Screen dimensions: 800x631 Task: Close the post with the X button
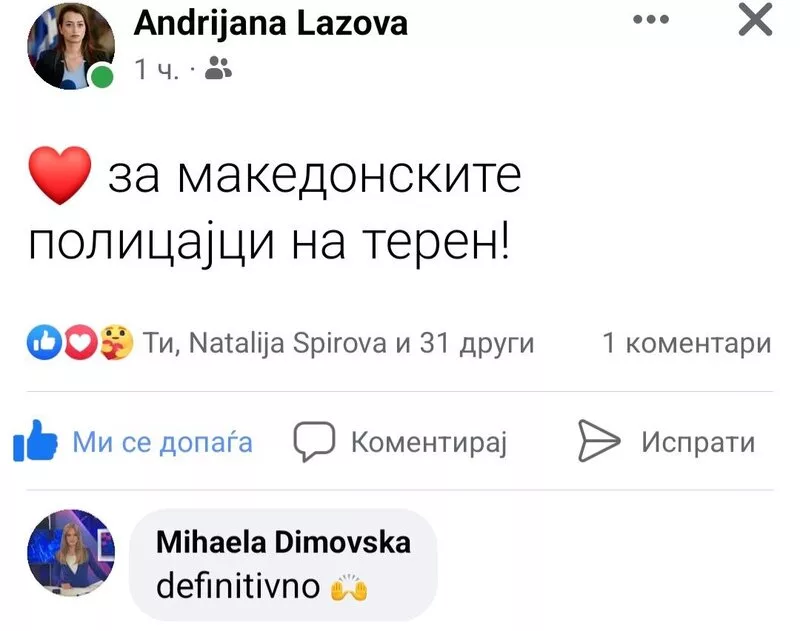pyautogui.click(x=754, y=21)
